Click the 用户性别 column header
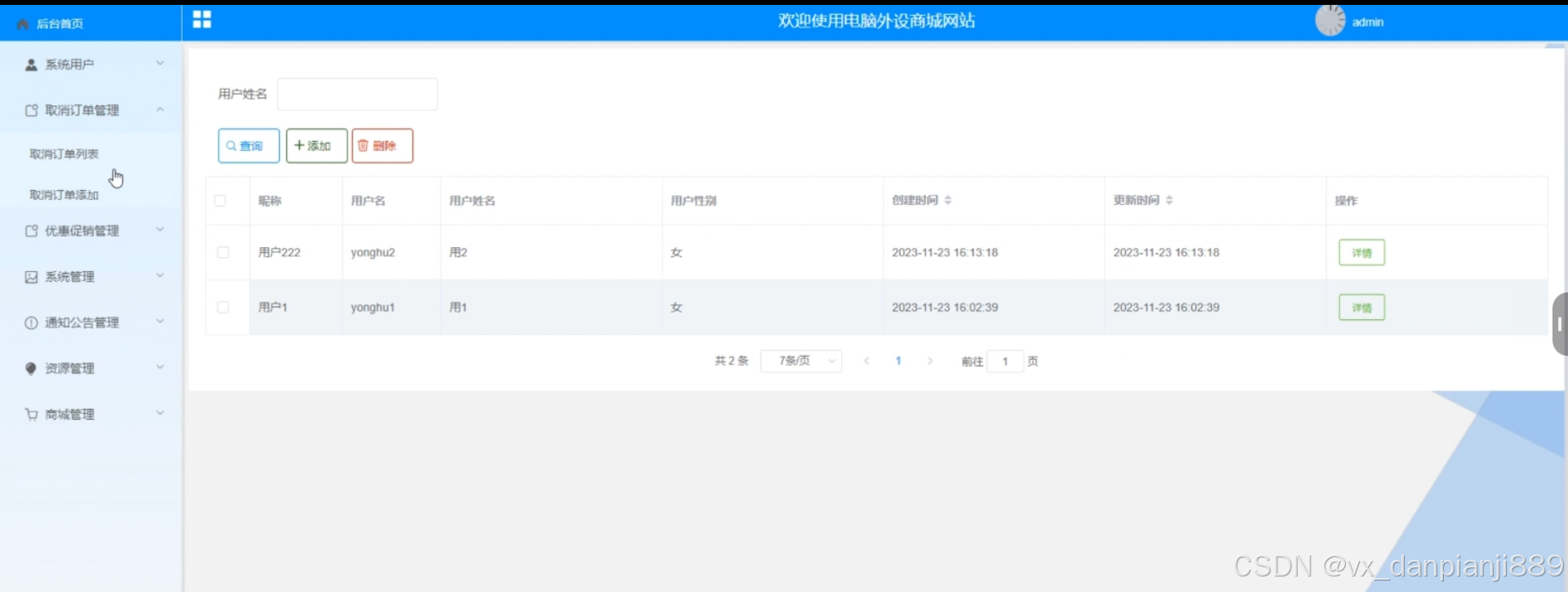Screen dimensions: 1568x592 [693, 201]
